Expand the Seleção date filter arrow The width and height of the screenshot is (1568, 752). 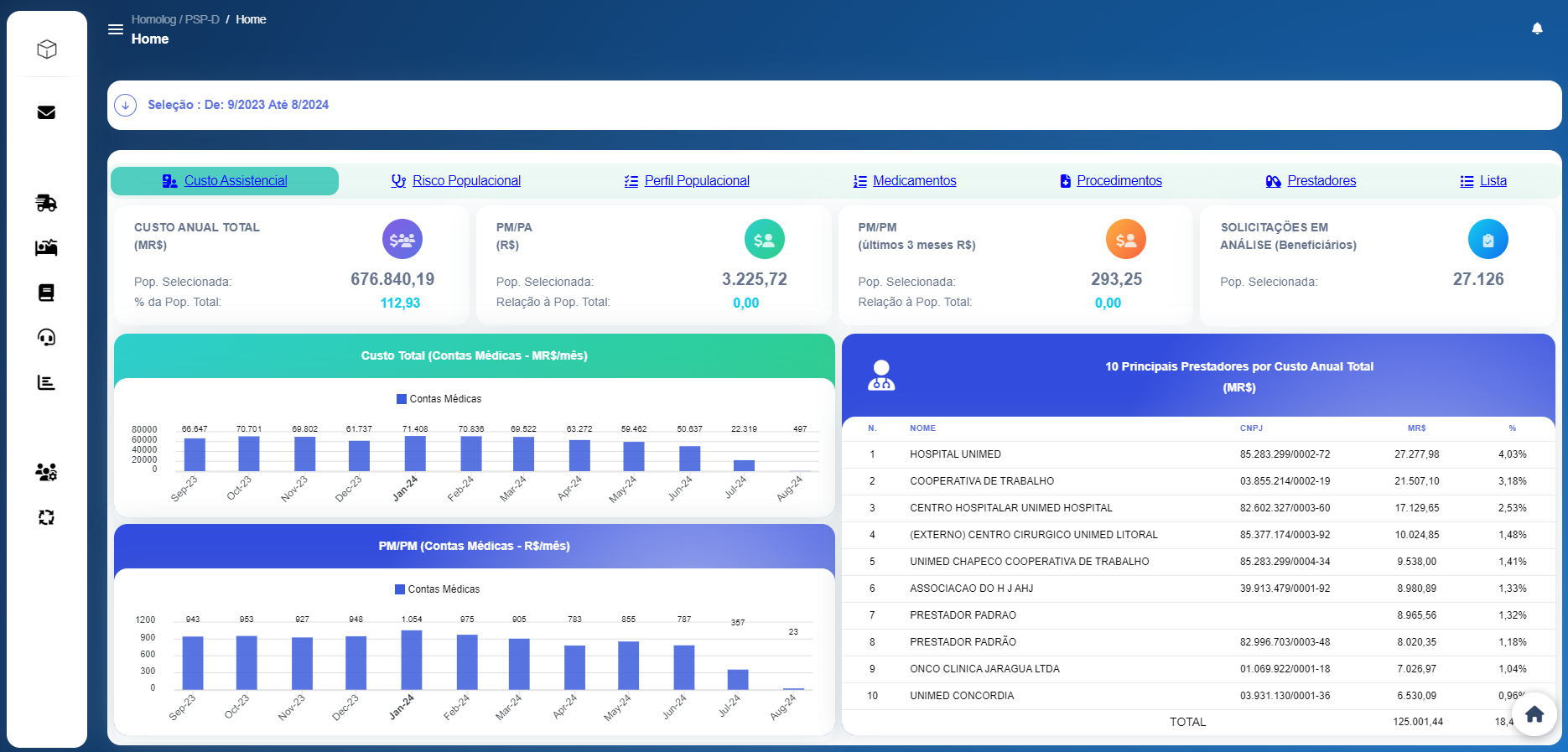tap(126, 105)
